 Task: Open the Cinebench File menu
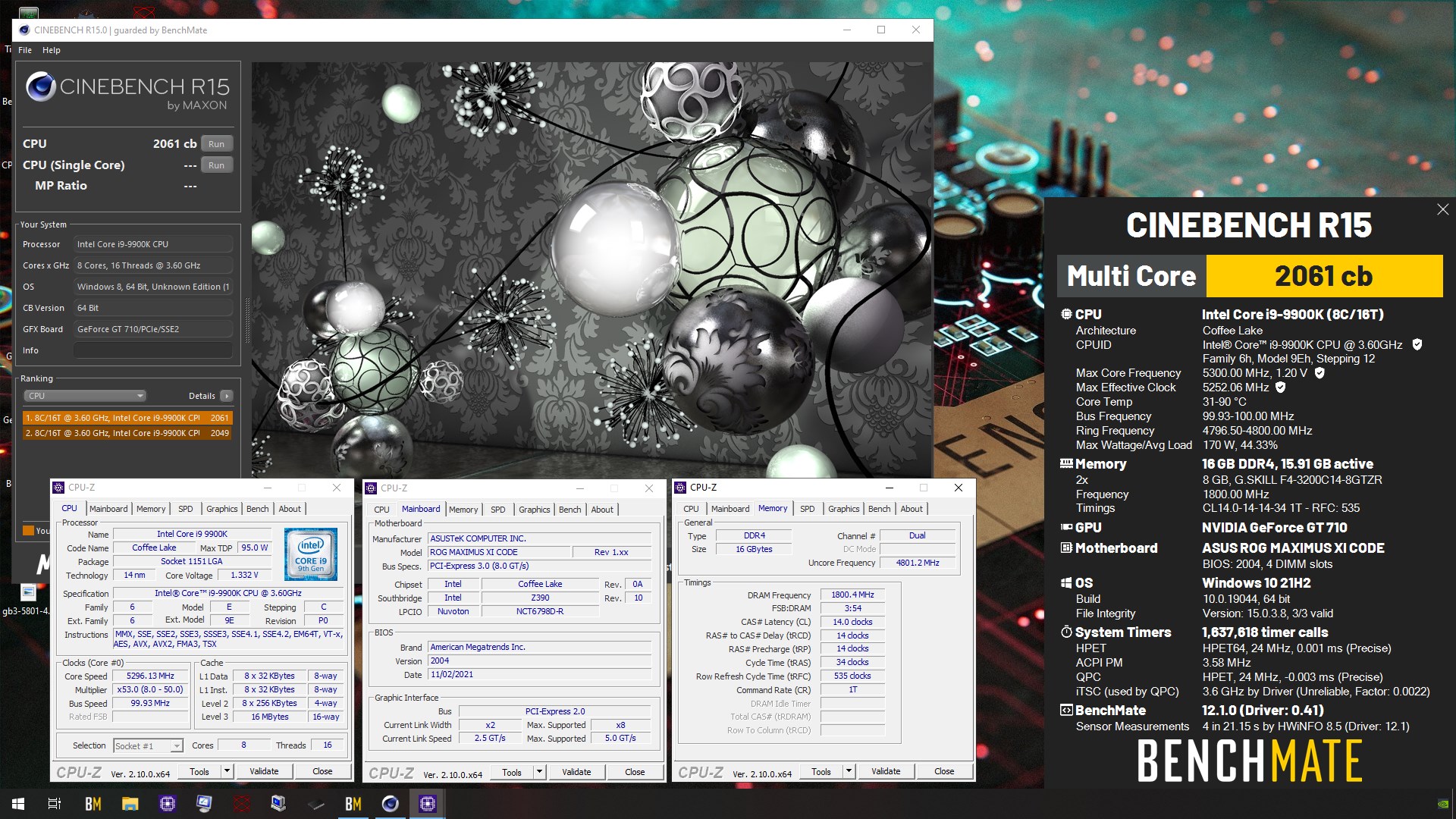pos(25,50)
